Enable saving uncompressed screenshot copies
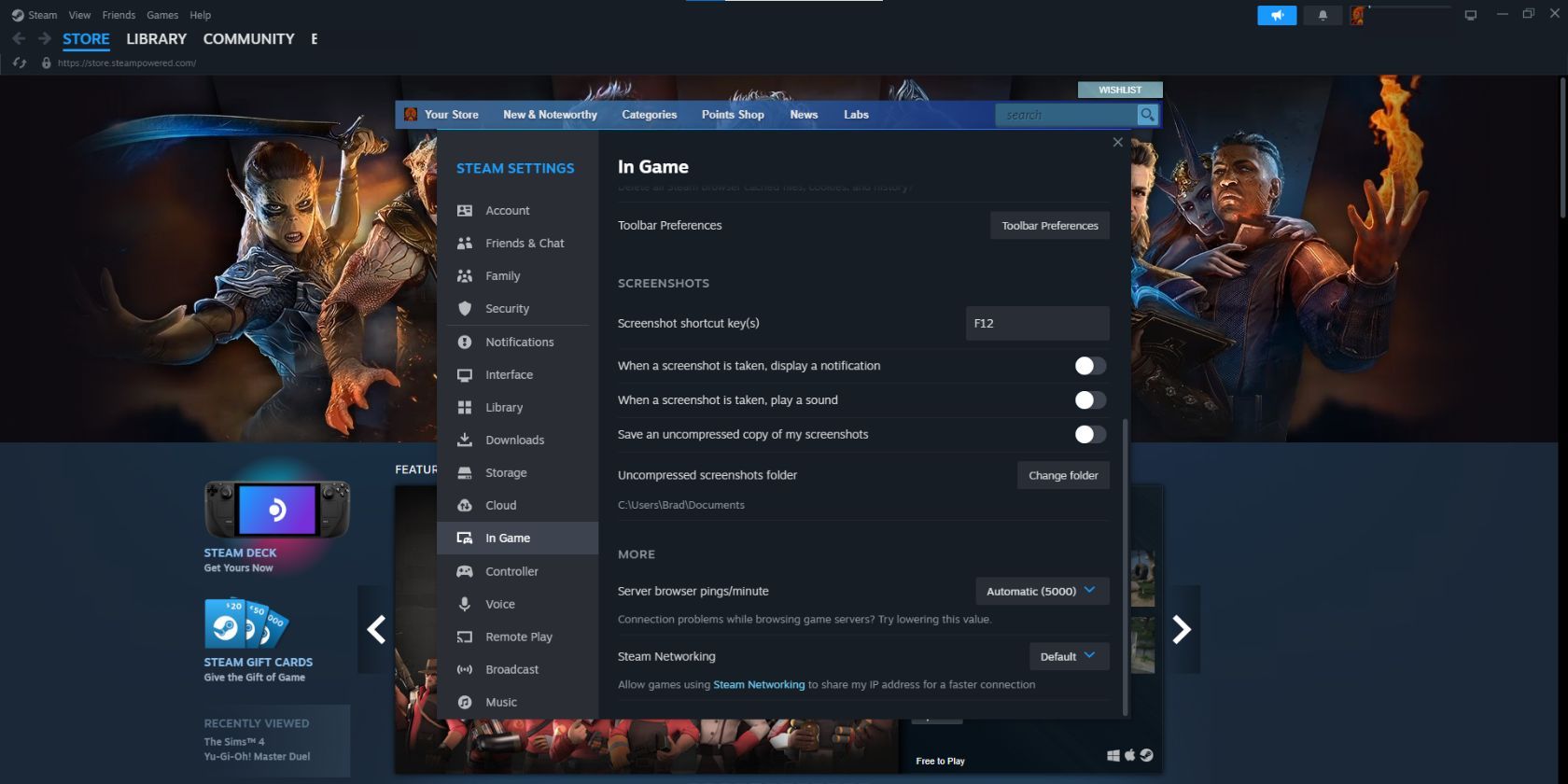This screenshot has width=1568, height=784. [x=1089, y=434]
